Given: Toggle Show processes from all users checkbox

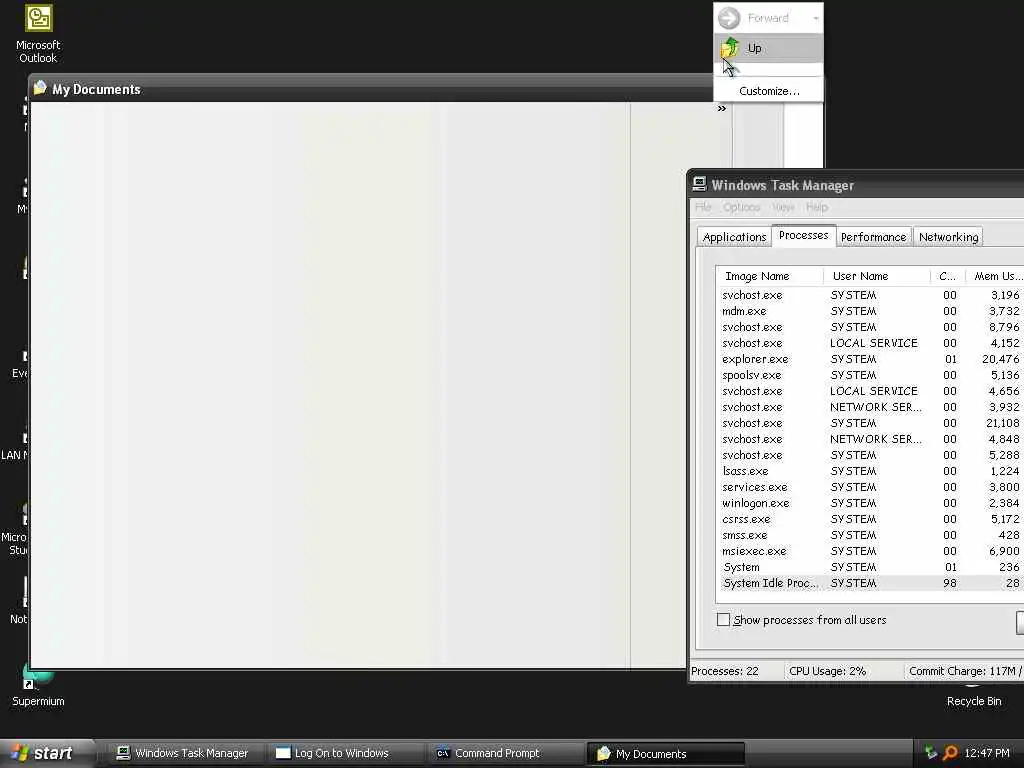Looking at the screenshot, I should click(x=723, y=619).
